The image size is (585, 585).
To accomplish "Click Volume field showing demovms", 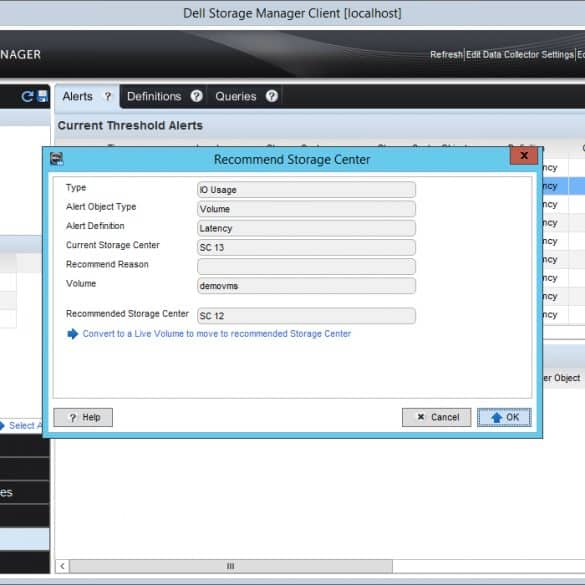I will (x=306, y=286).
